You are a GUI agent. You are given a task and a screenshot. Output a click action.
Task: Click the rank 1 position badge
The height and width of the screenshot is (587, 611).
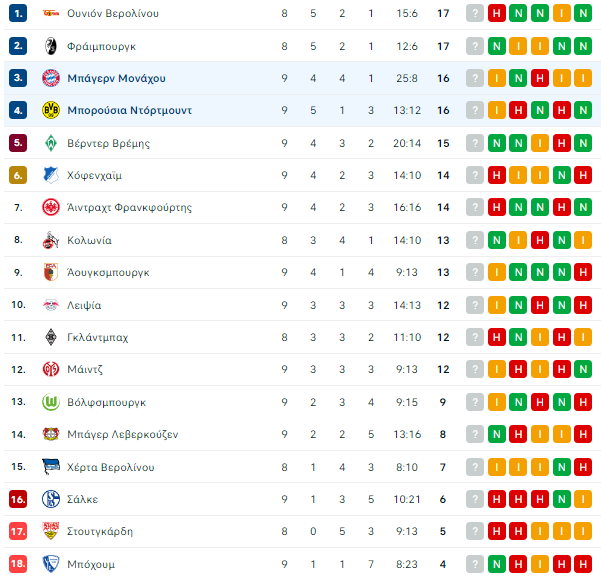(18, 13)
